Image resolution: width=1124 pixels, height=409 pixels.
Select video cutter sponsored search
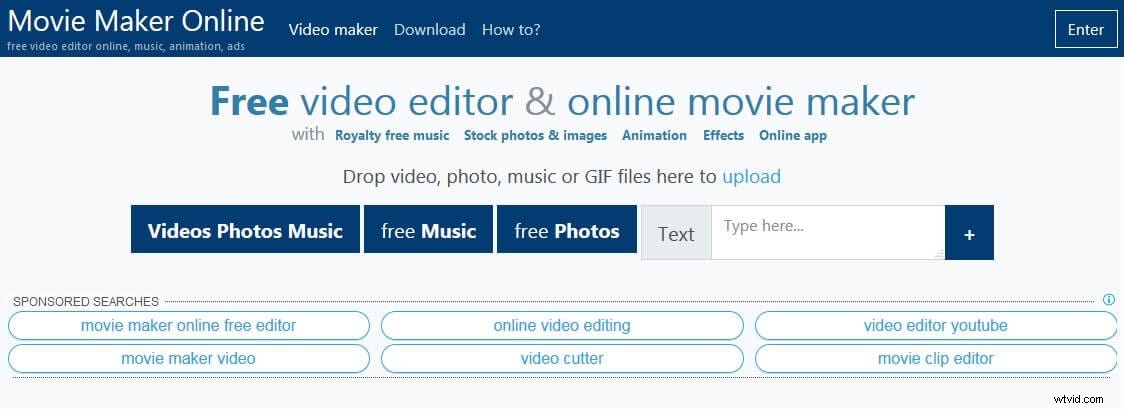point(562,358)
